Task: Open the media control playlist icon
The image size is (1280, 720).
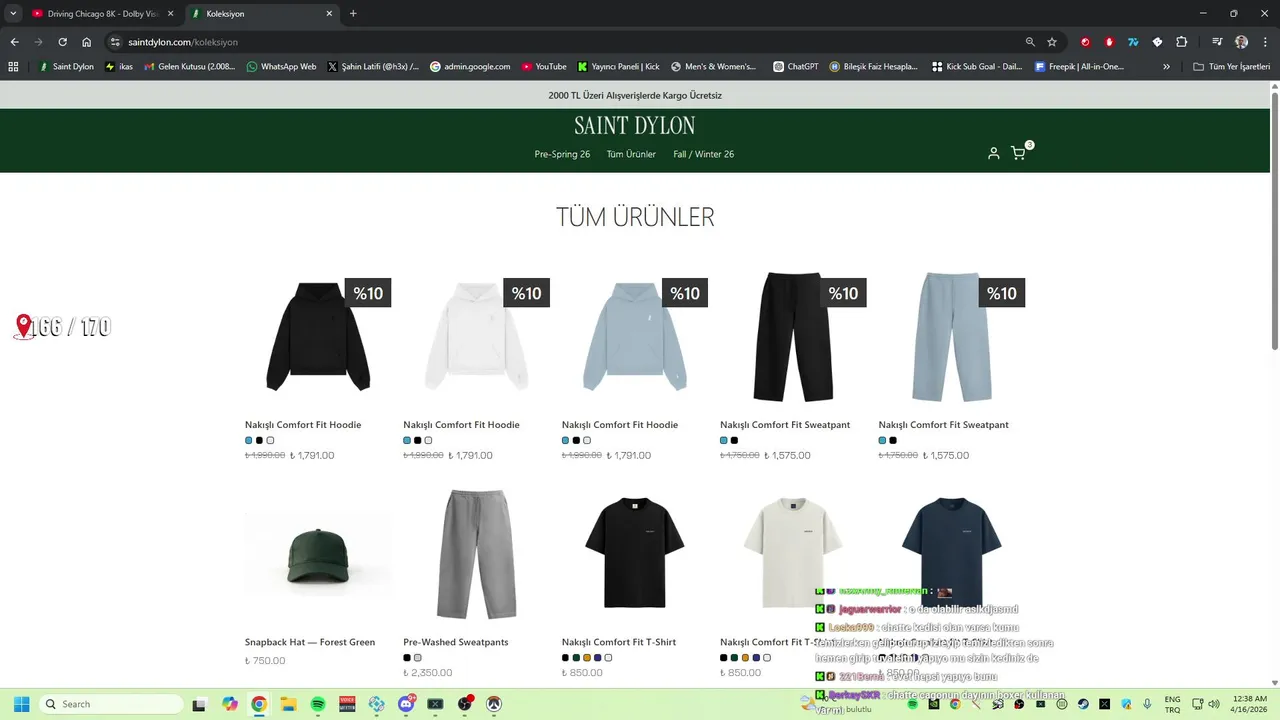Action: 1217,42
